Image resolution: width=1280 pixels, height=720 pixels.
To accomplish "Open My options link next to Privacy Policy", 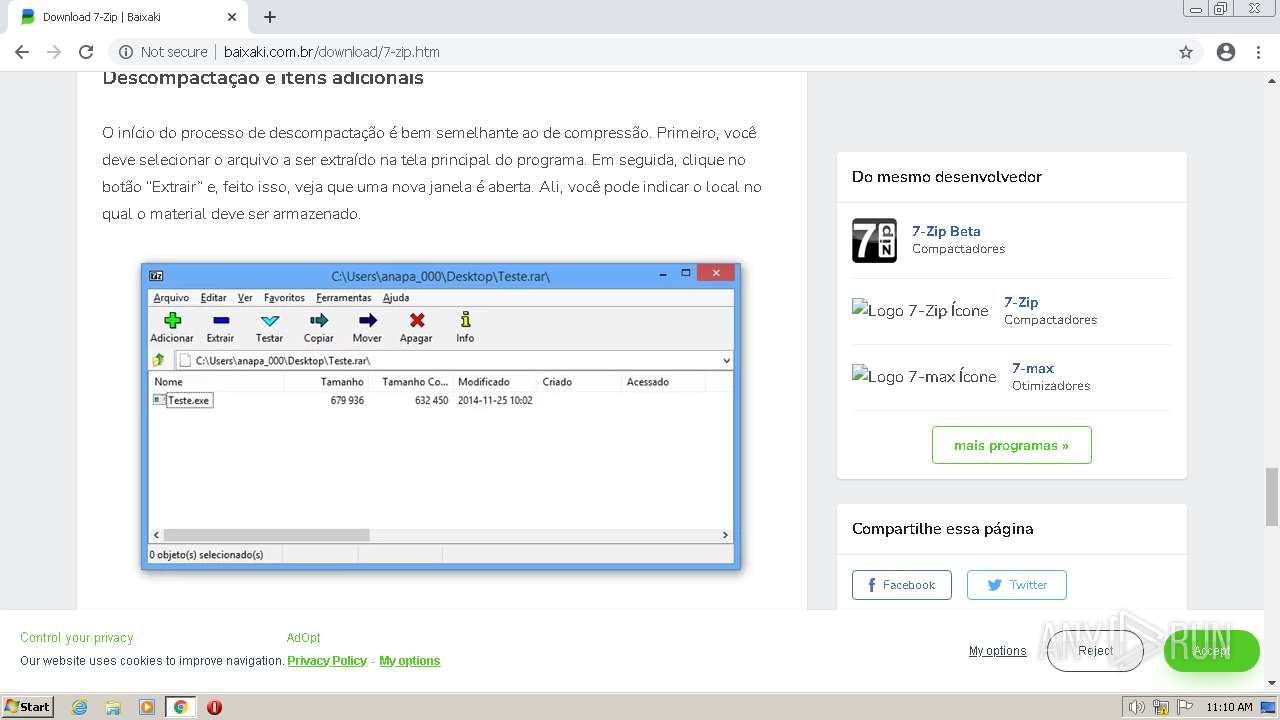I will [x=410, y=661].
